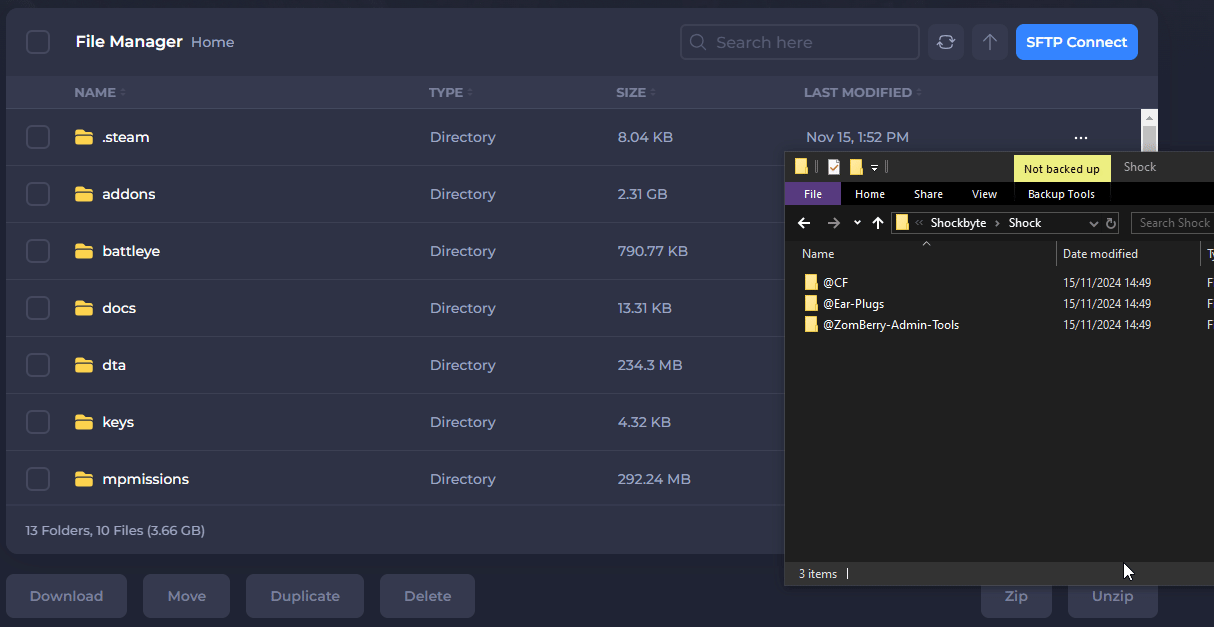Click the file list scrollbar up arrow
This screenshot has height=627, width=1214.
tap(1149, 117)
